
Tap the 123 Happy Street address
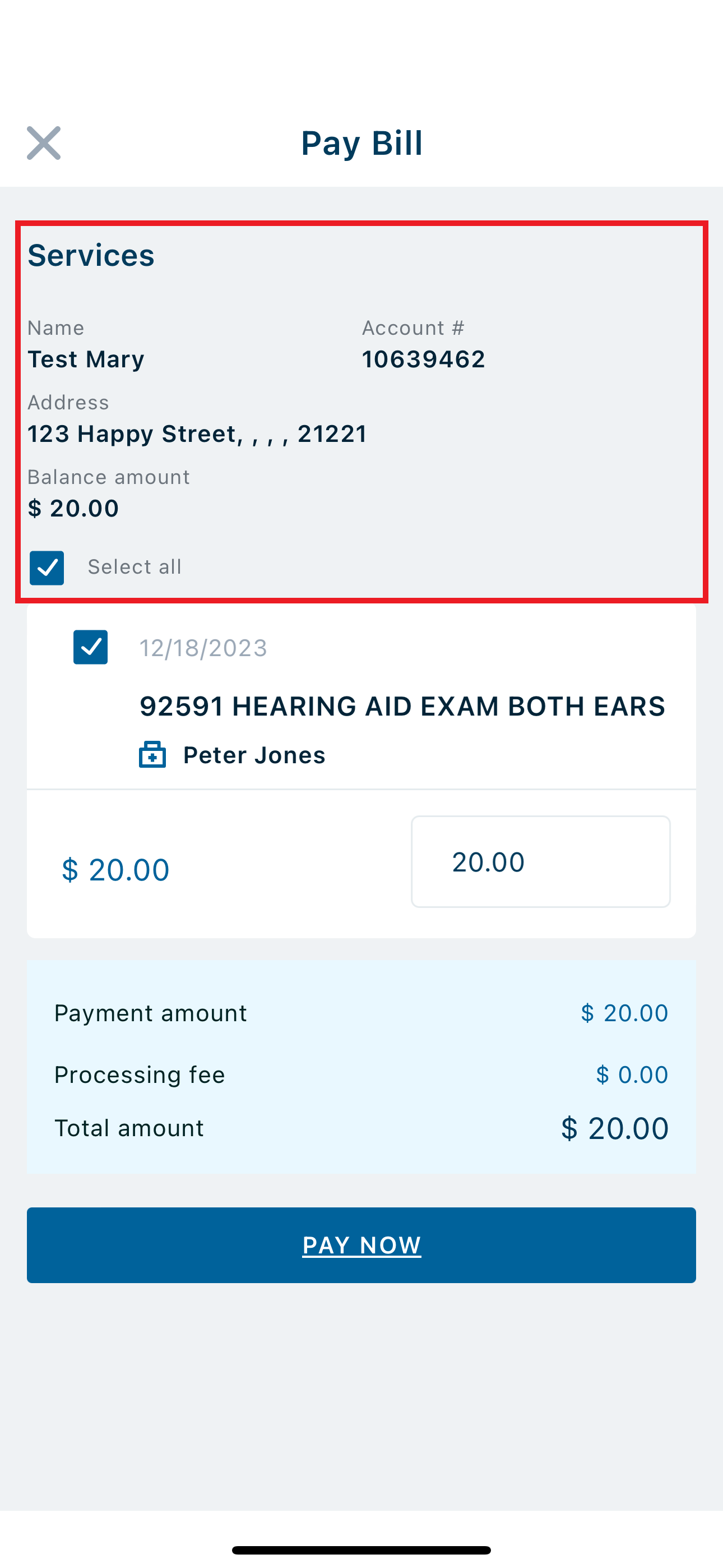[197, 433]
